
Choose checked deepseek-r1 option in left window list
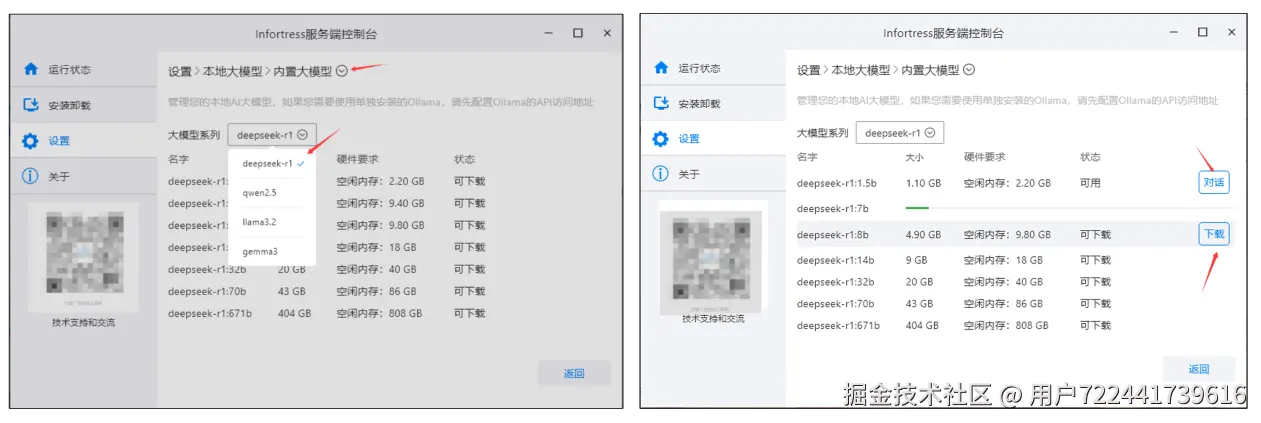click(272, 163)
